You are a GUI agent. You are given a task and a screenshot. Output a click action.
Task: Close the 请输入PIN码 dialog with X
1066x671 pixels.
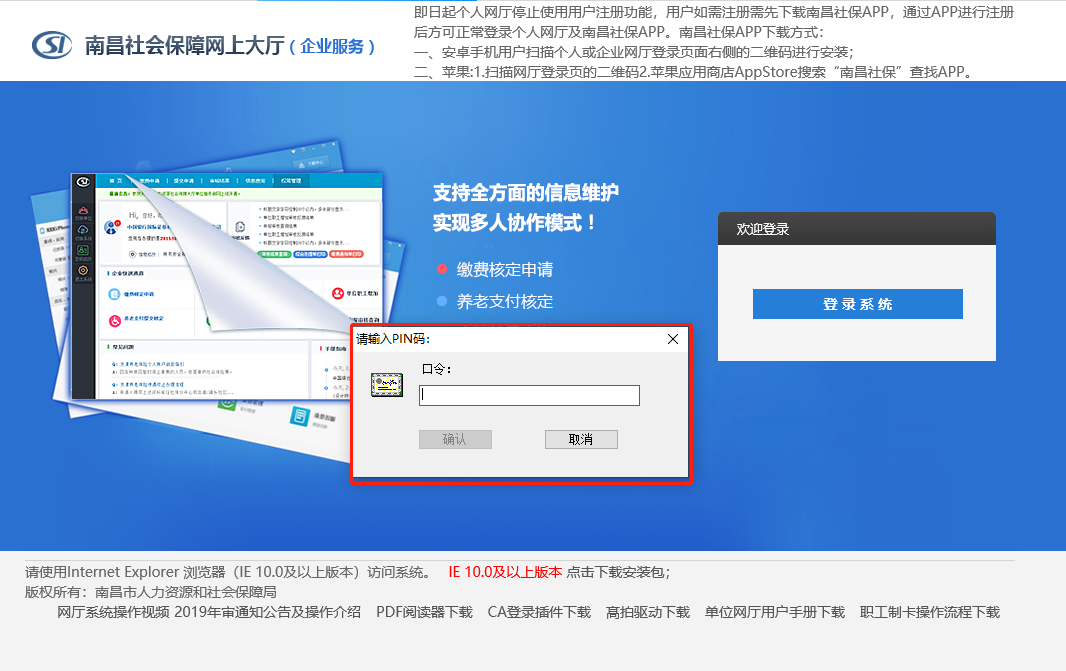[x=673, y=339]
